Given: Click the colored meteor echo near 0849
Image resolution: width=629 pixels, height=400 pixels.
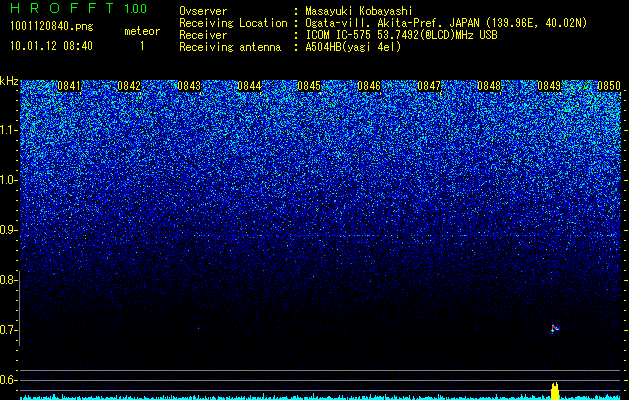Looking at the screenshot, I should pyautogui.click(x=555, y=329).
